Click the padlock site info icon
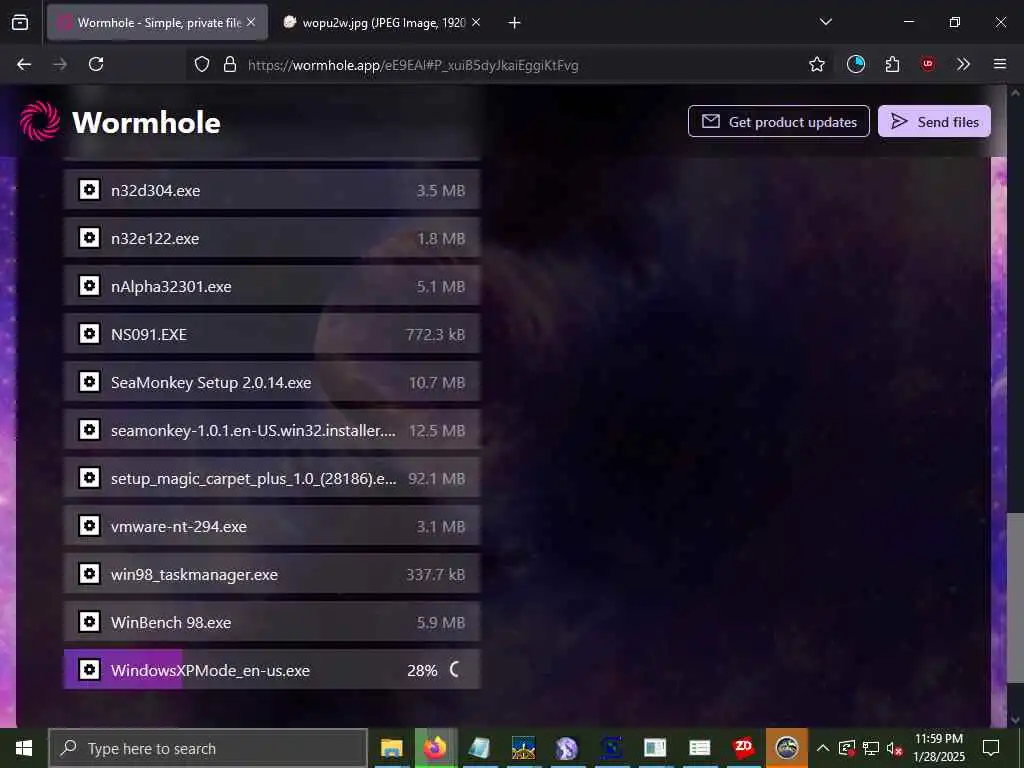1024x768 pixels. tap(229, 64)
